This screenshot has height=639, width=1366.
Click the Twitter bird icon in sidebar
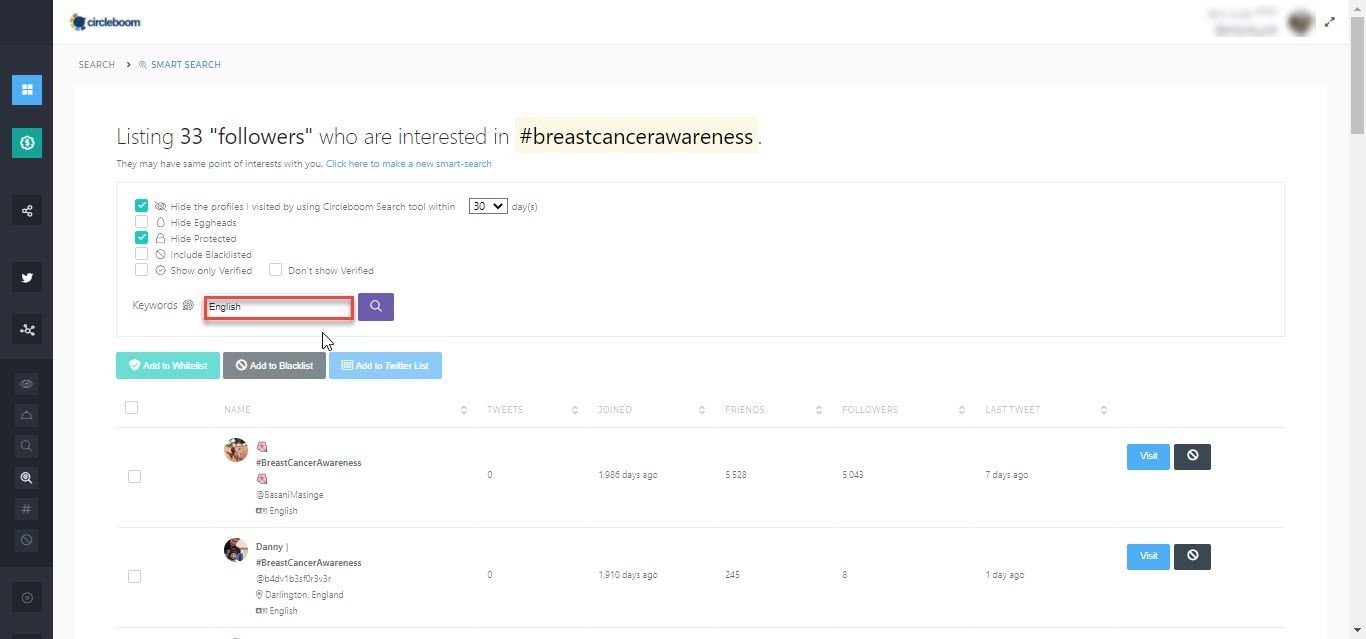(x=27, y=278)
